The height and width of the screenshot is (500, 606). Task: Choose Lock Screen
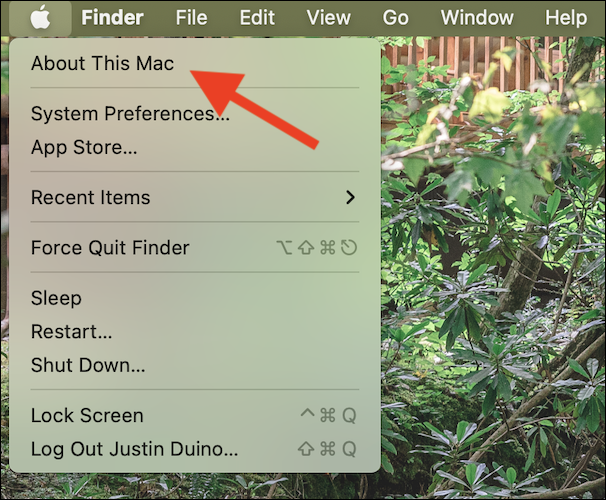[87, 415]
